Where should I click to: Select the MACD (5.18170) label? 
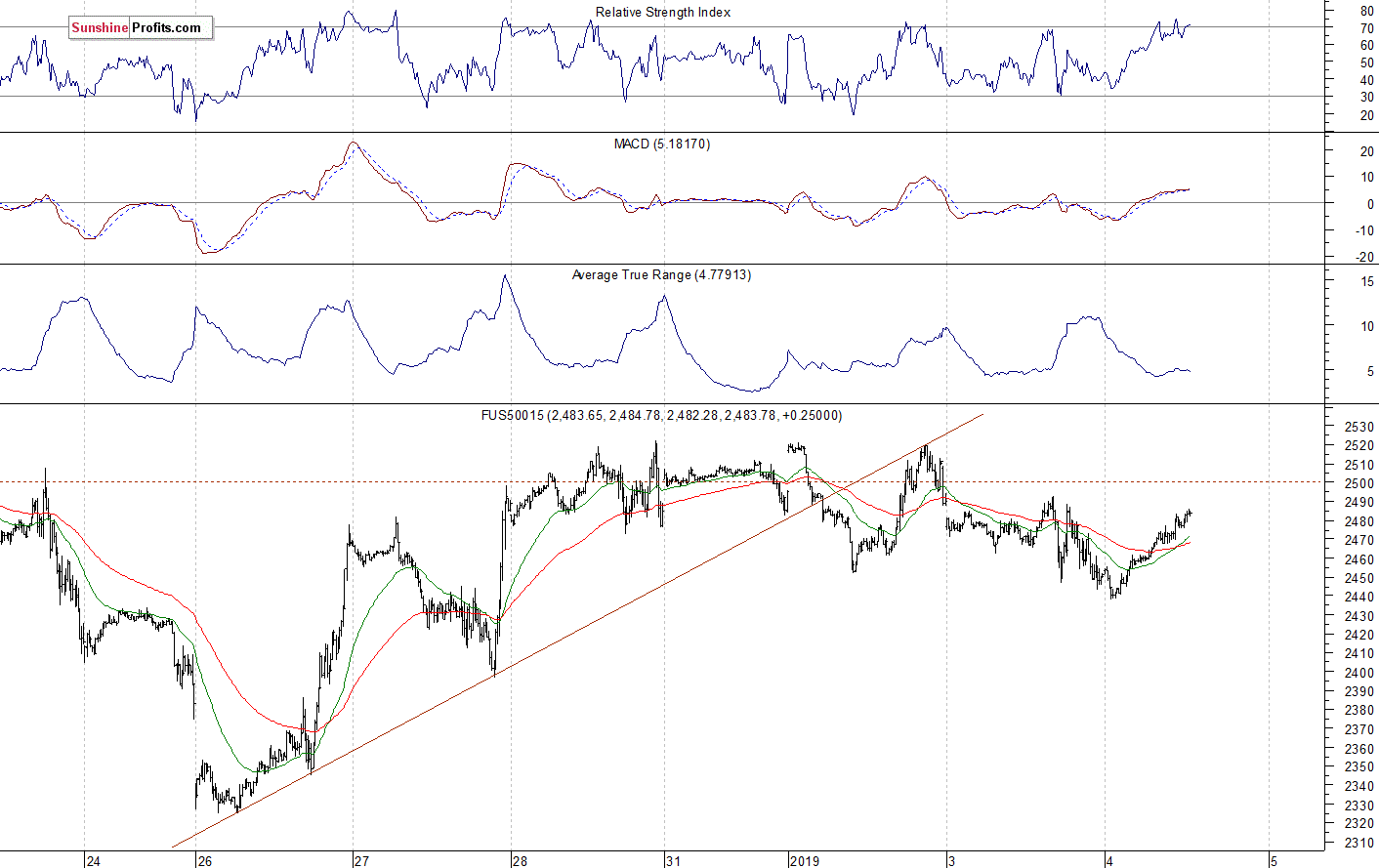[662, 145]
